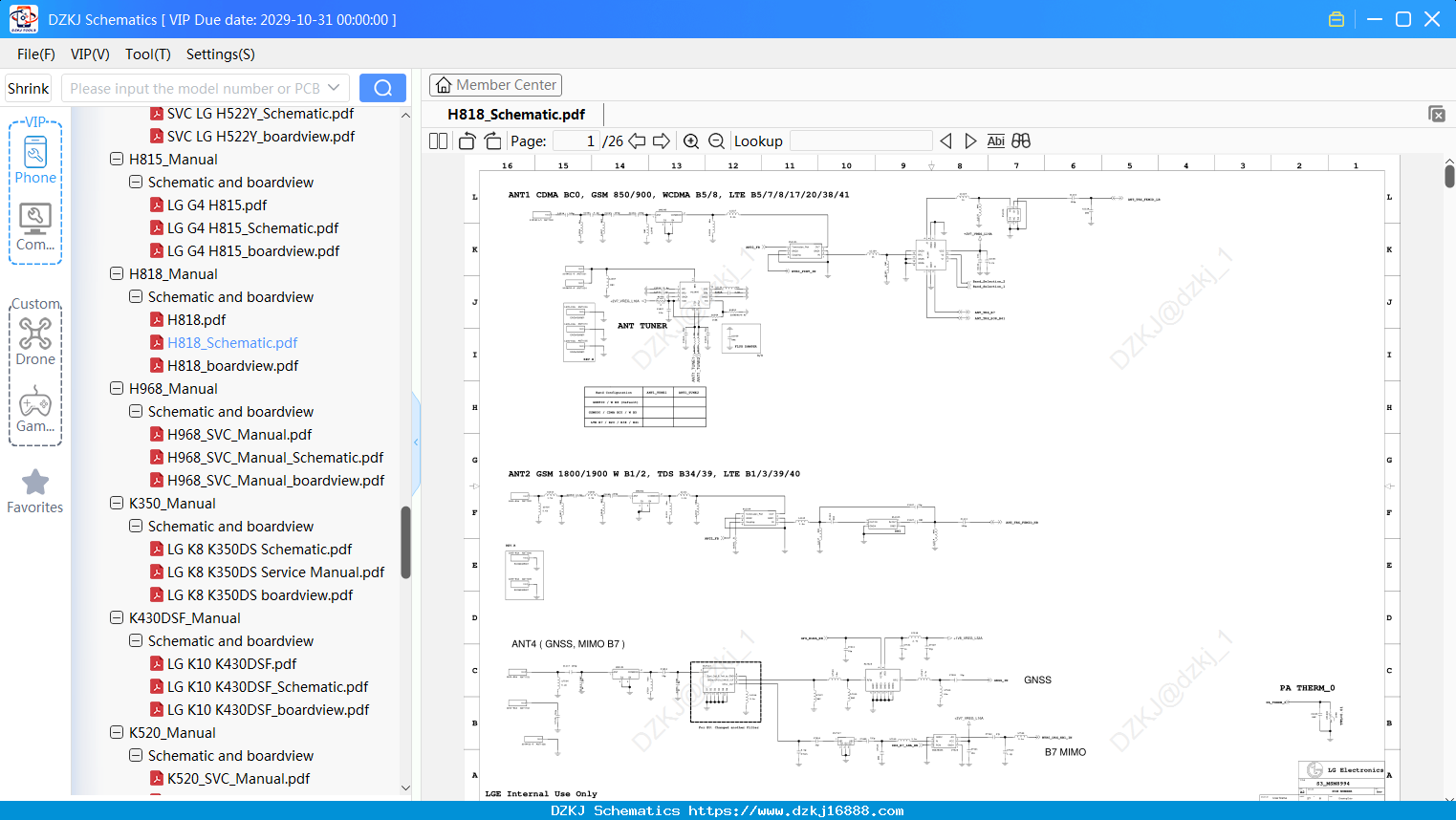Click the page number field
The width and height of the screenshot is (1456, 820).
point(576,140)
